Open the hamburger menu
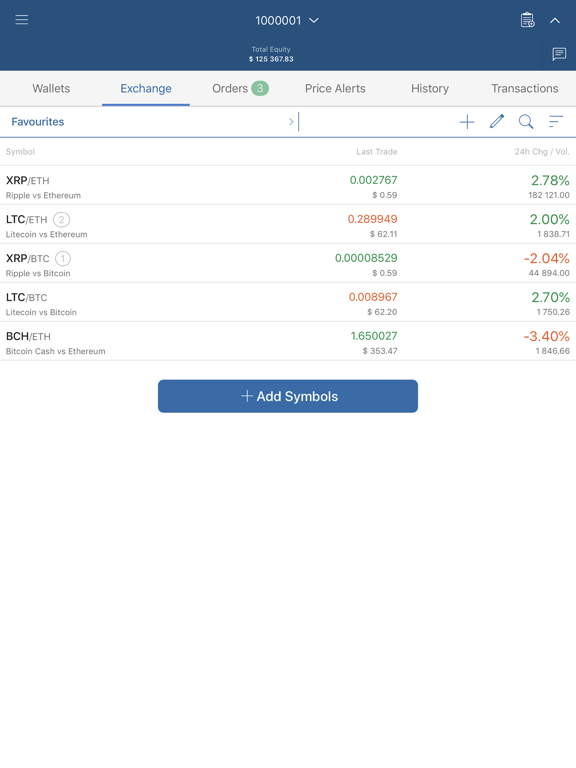The height and width of the screenshot is (768, 576). click(22, 20)
